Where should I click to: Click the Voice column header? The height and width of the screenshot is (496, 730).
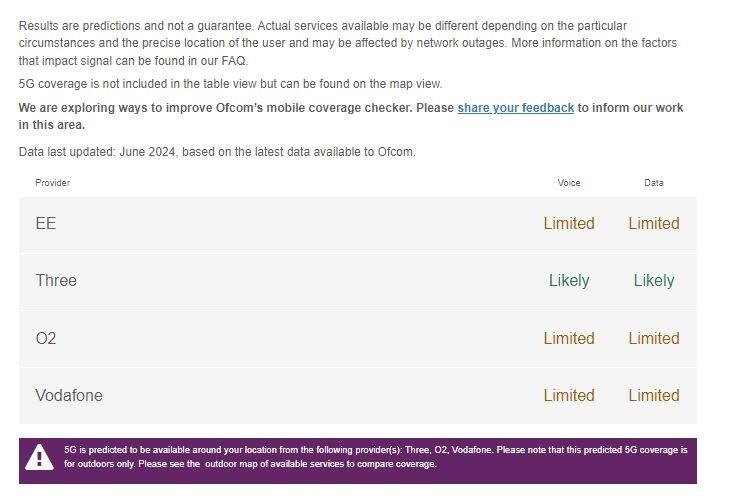click(569, 183)
